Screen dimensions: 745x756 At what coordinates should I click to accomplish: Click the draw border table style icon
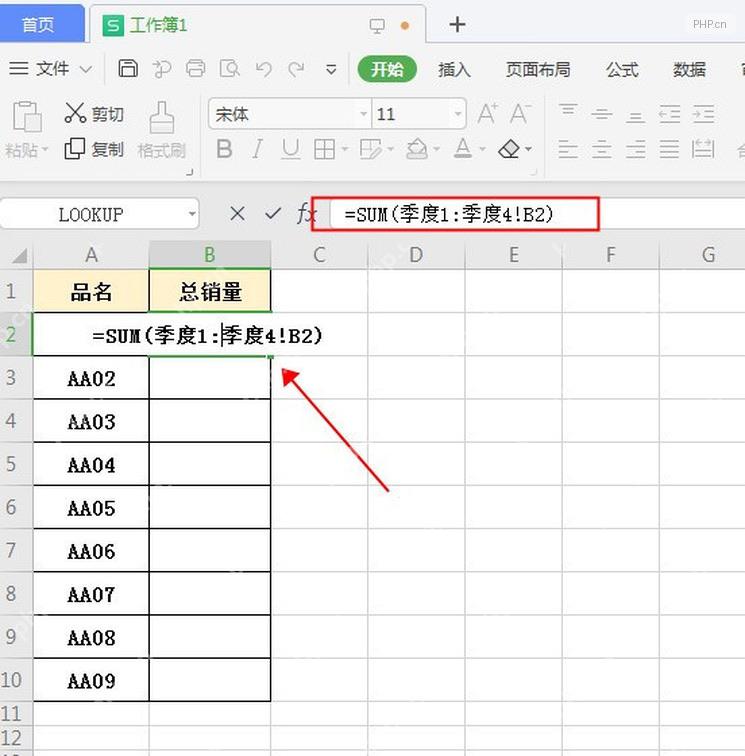coord(371,149)
